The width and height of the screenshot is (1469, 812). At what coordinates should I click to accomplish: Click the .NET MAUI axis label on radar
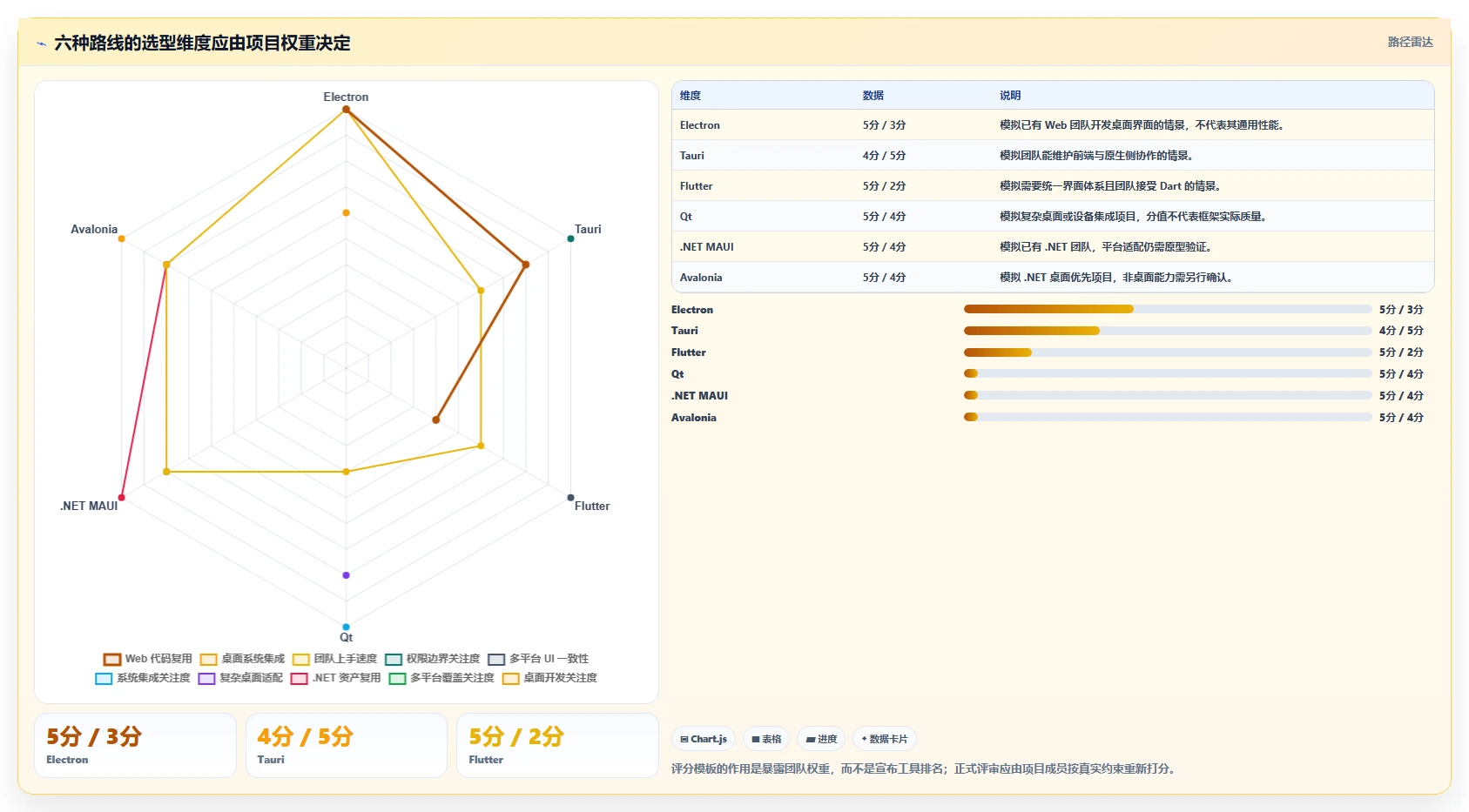(89, 506)
